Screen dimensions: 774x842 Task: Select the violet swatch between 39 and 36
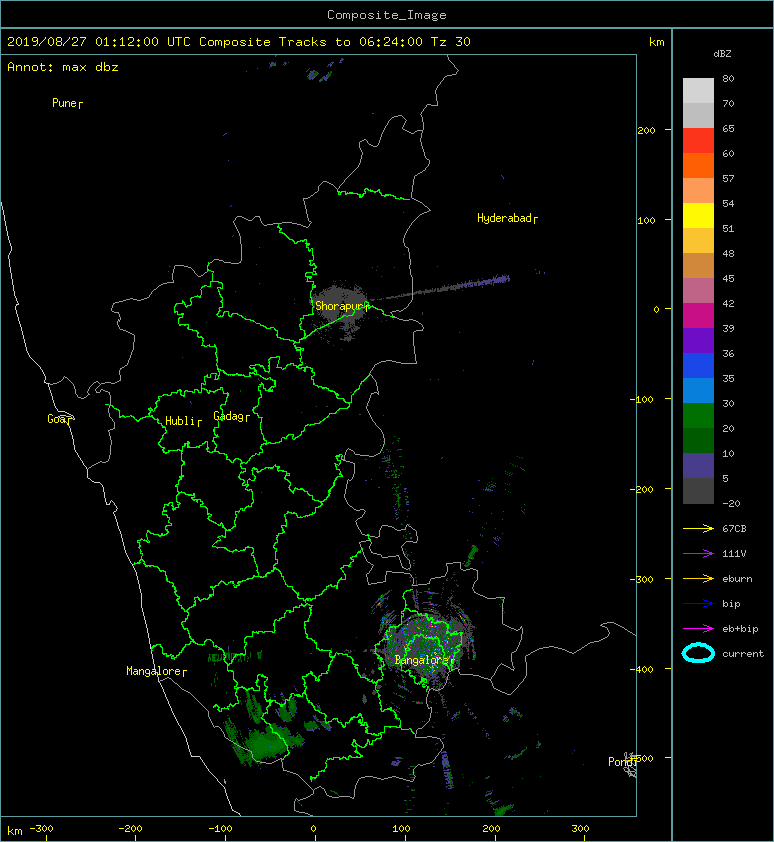click(x=698, y=340)
